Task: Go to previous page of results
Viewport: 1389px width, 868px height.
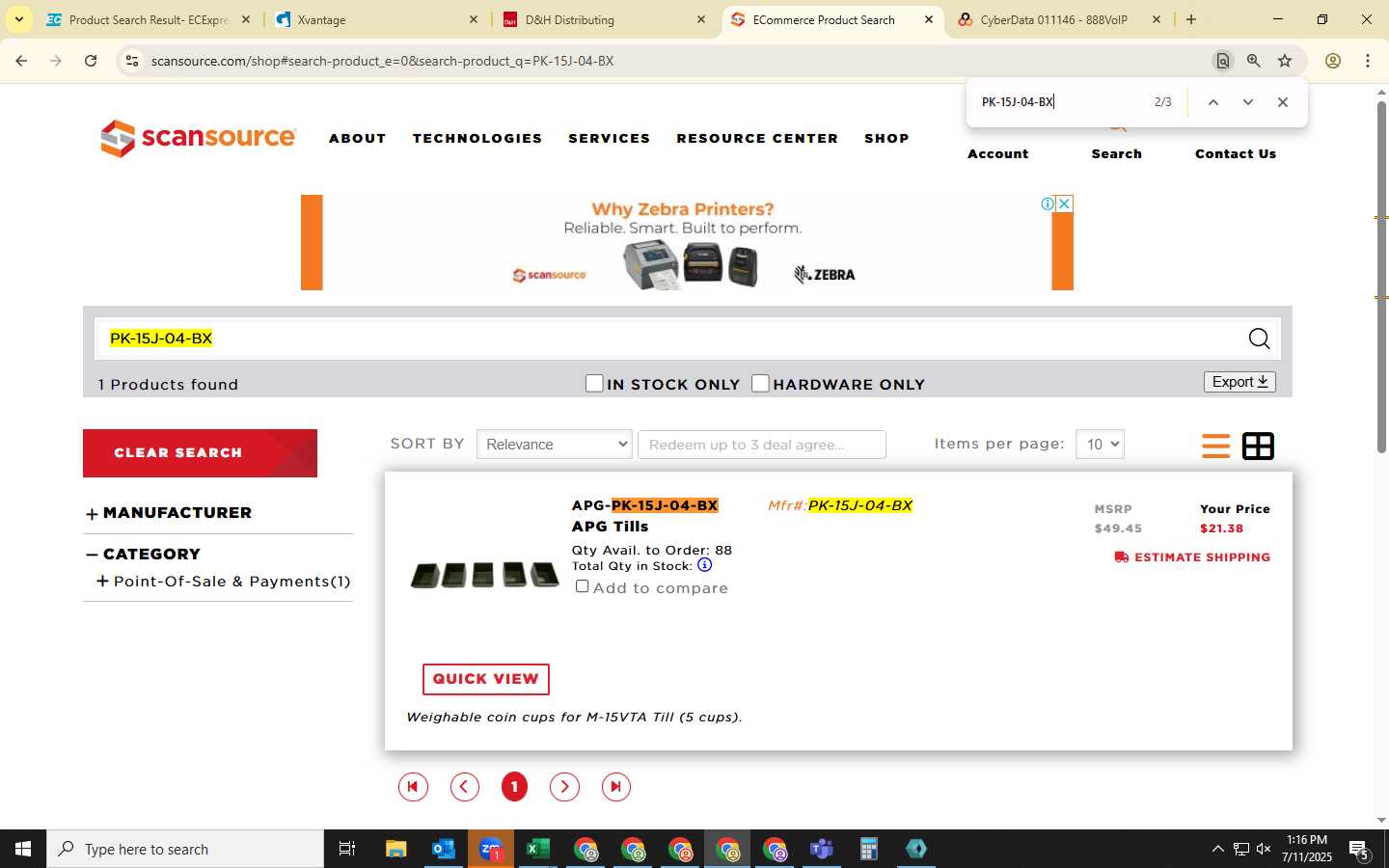Action: tap(465, 787)
